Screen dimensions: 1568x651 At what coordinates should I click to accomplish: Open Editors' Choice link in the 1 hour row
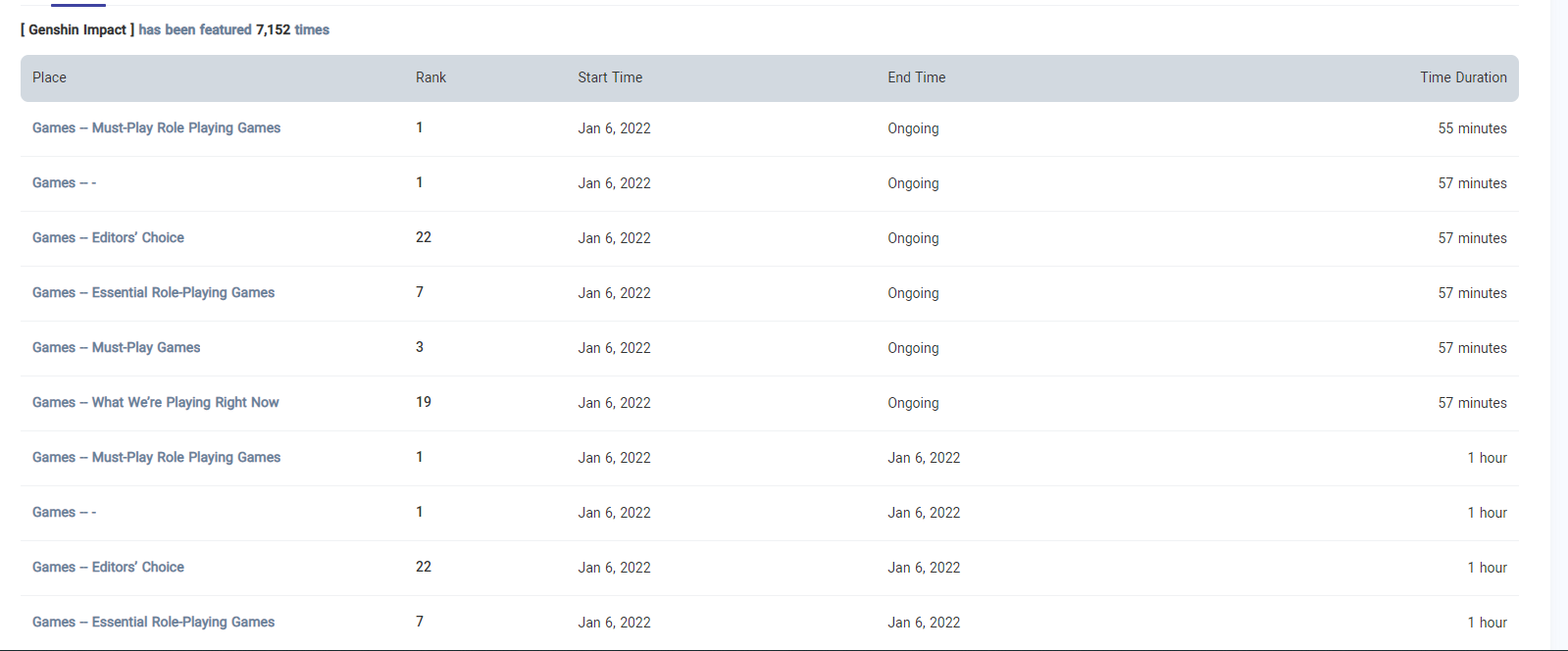pyautogui.click(x=108, y=567)
